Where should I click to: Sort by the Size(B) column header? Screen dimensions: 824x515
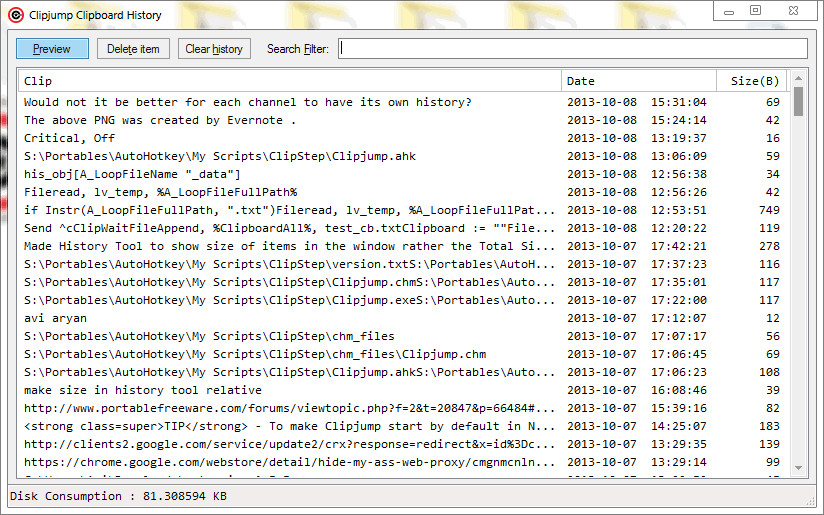[x=751, y=81]
